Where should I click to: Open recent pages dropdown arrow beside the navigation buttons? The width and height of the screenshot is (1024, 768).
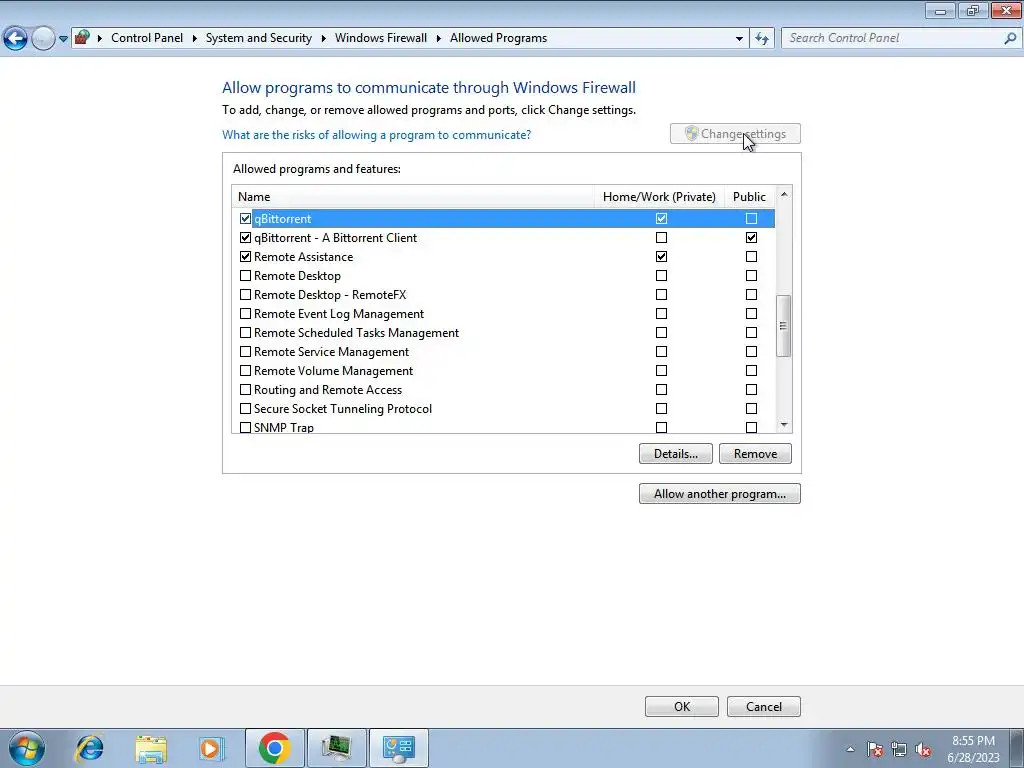click(63, 39)
